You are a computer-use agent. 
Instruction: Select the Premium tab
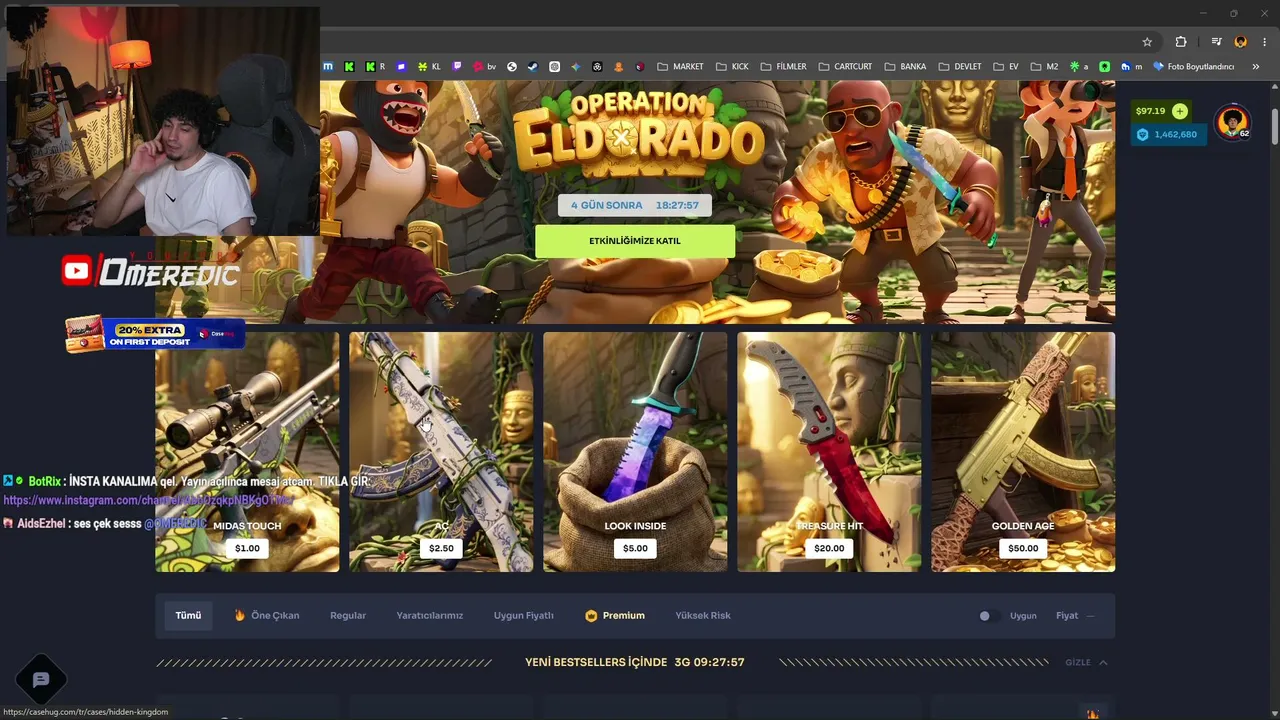pyautogui.click(x=615, y=616)
